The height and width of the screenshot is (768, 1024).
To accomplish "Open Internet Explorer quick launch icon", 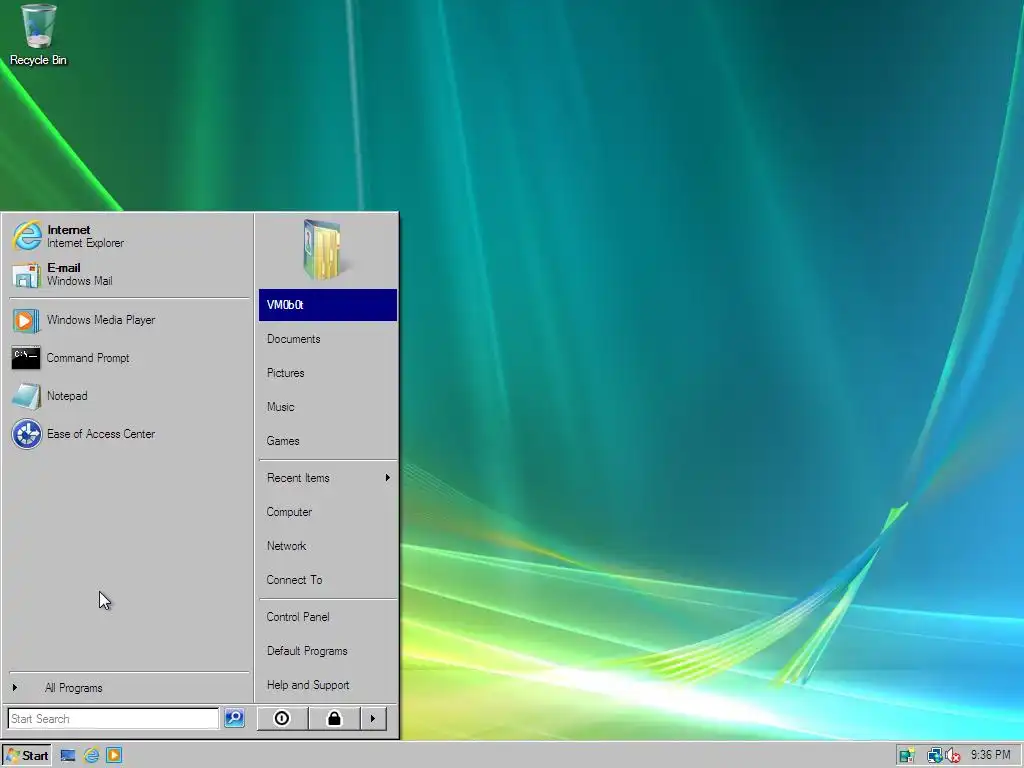I will (x=91, y=756).
